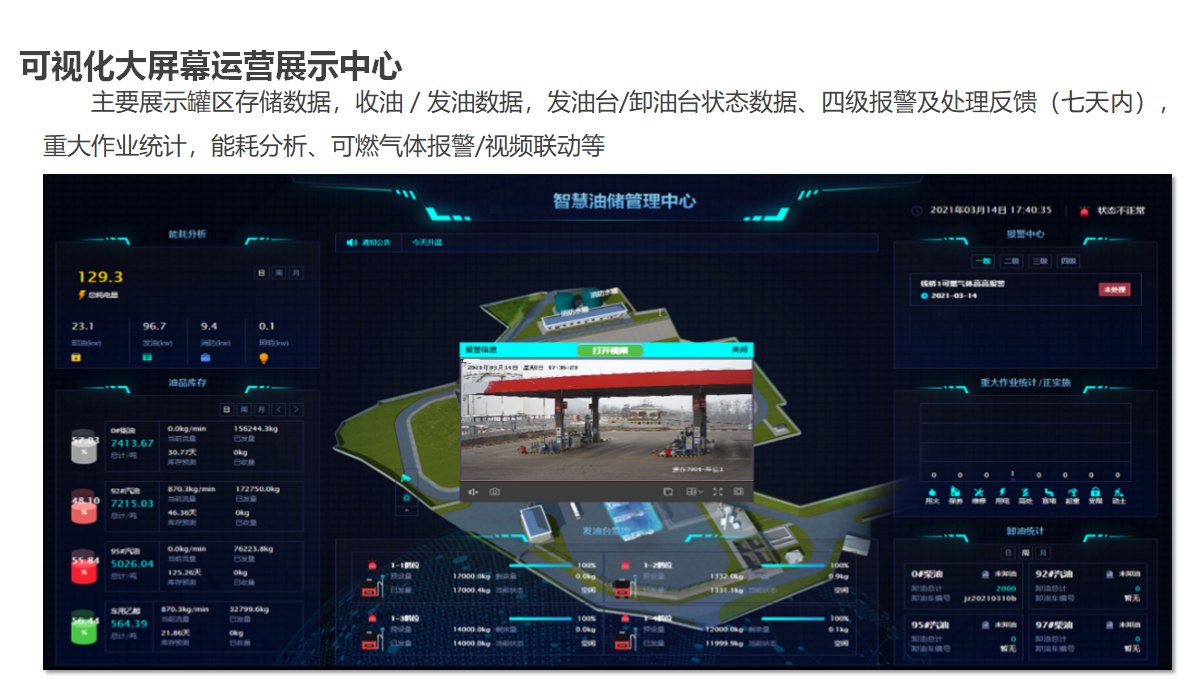Switch energy analysis to 月 (monthly) view
Viewport: 1197px width, 679px height.
297,273
